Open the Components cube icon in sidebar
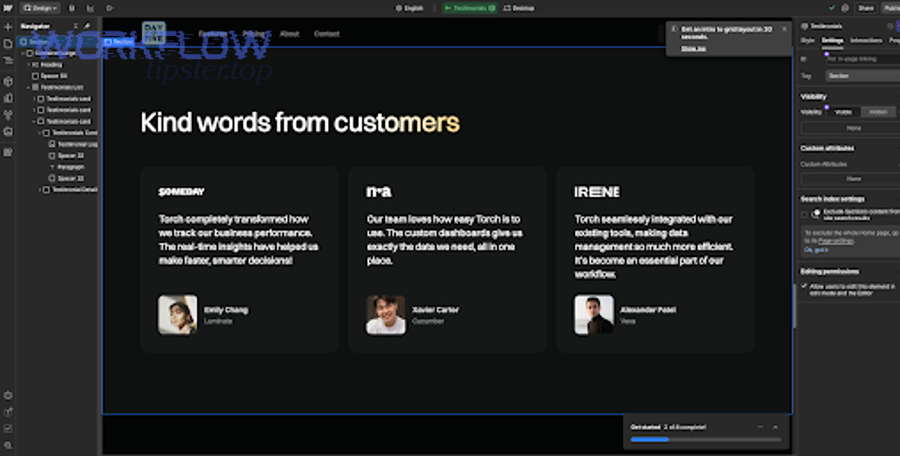The width and height of the screenshot is (900, 456). 8,80
